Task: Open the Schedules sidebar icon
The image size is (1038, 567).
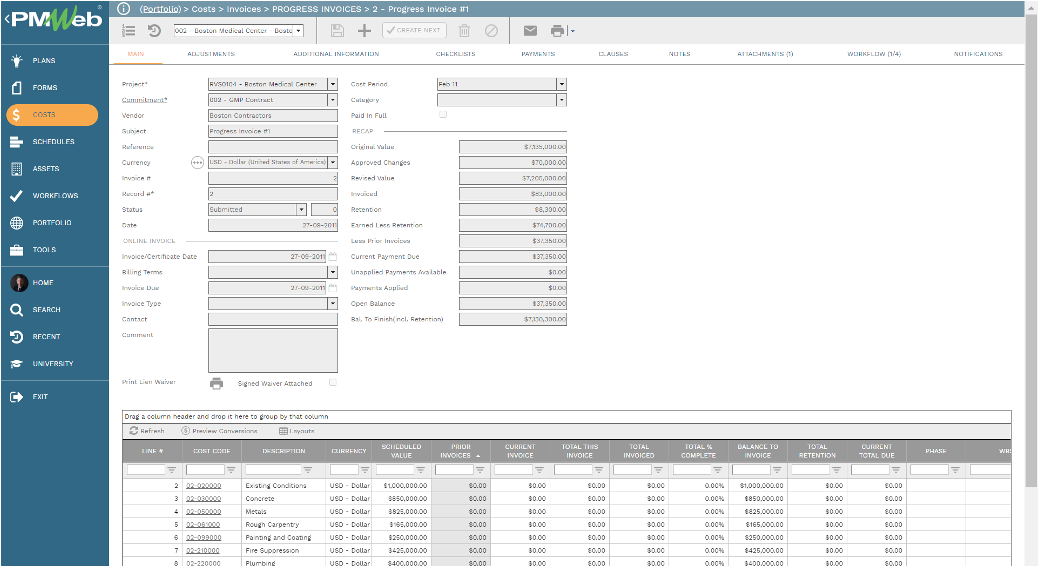Action: tap(17, 142)
